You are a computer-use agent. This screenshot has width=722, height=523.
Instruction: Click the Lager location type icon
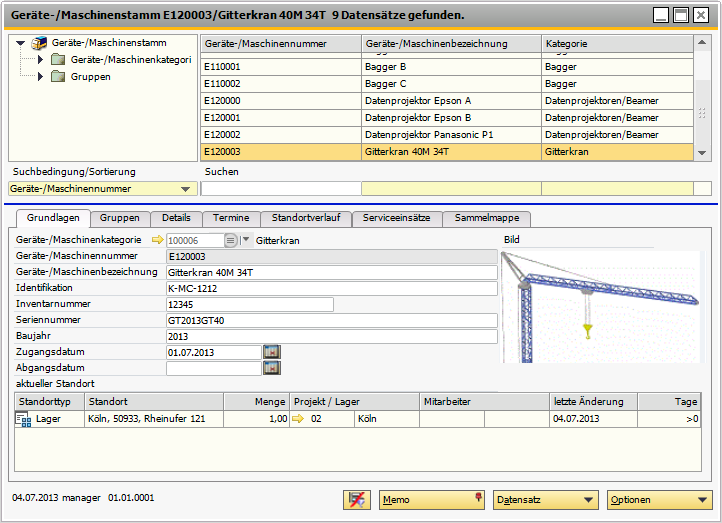(x=23, y=419)
